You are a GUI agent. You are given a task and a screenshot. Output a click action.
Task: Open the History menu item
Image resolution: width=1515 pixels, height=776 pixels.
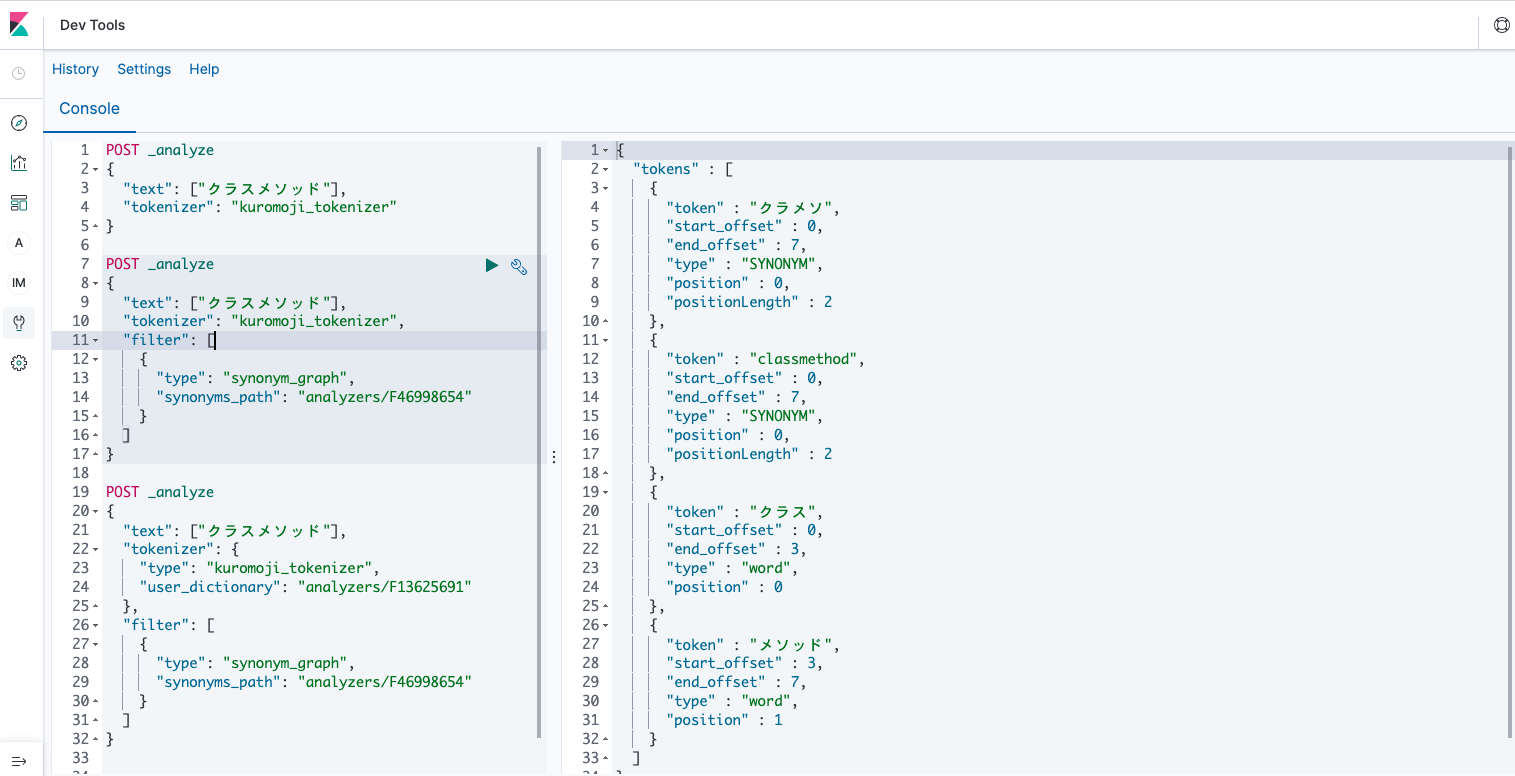75,69
